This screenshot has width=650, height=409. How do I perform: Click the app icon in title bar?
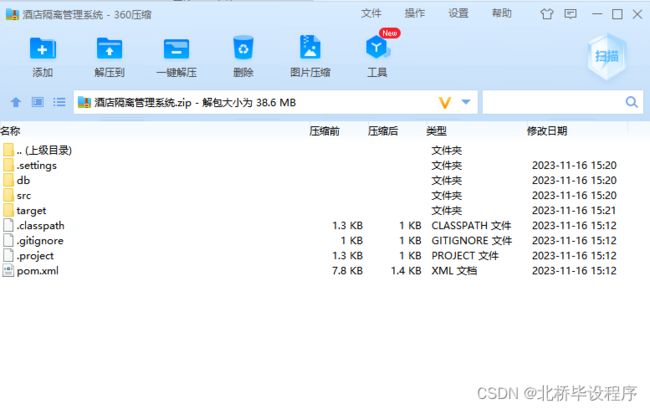[x=12, y=15]
